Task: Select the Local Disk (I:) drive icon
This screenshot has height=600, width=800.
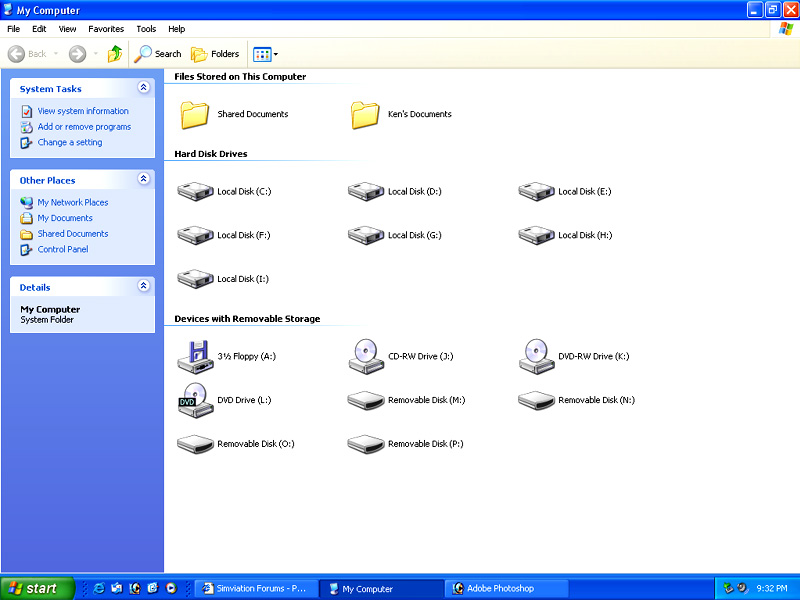Action: [x=195, y=279]
